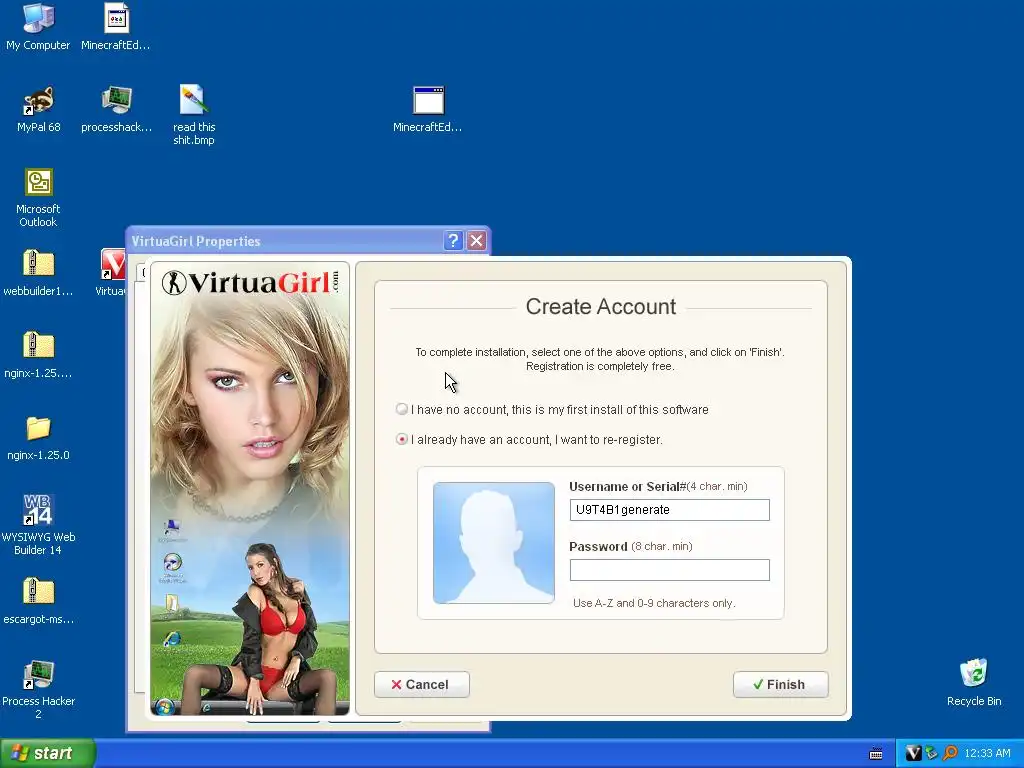Click the user avatar placeholder image

(494, 543)
